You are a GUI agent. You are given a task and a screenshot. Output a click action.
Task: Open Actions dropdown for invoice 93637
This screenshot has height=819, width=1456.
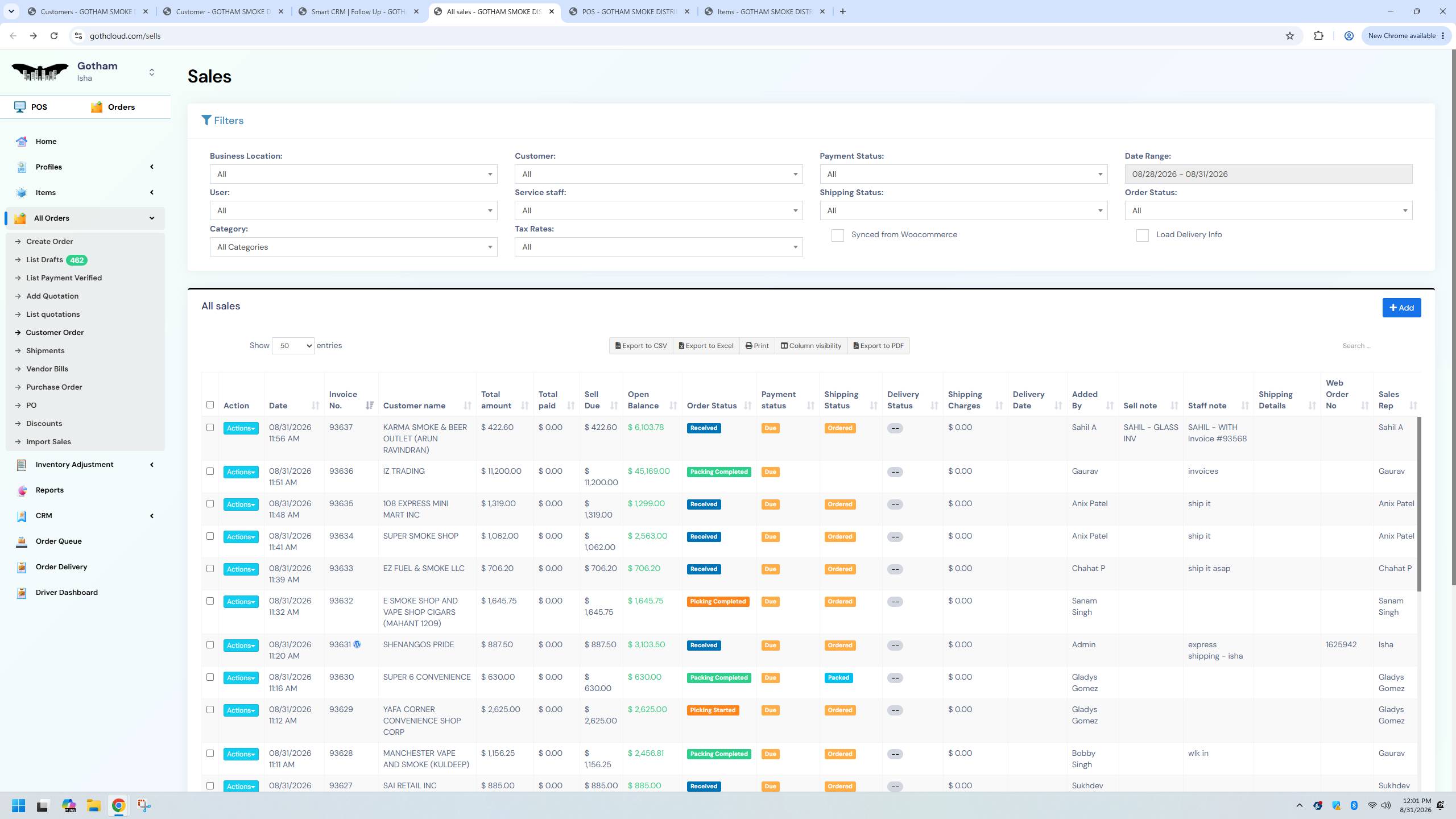coord(241,428)
